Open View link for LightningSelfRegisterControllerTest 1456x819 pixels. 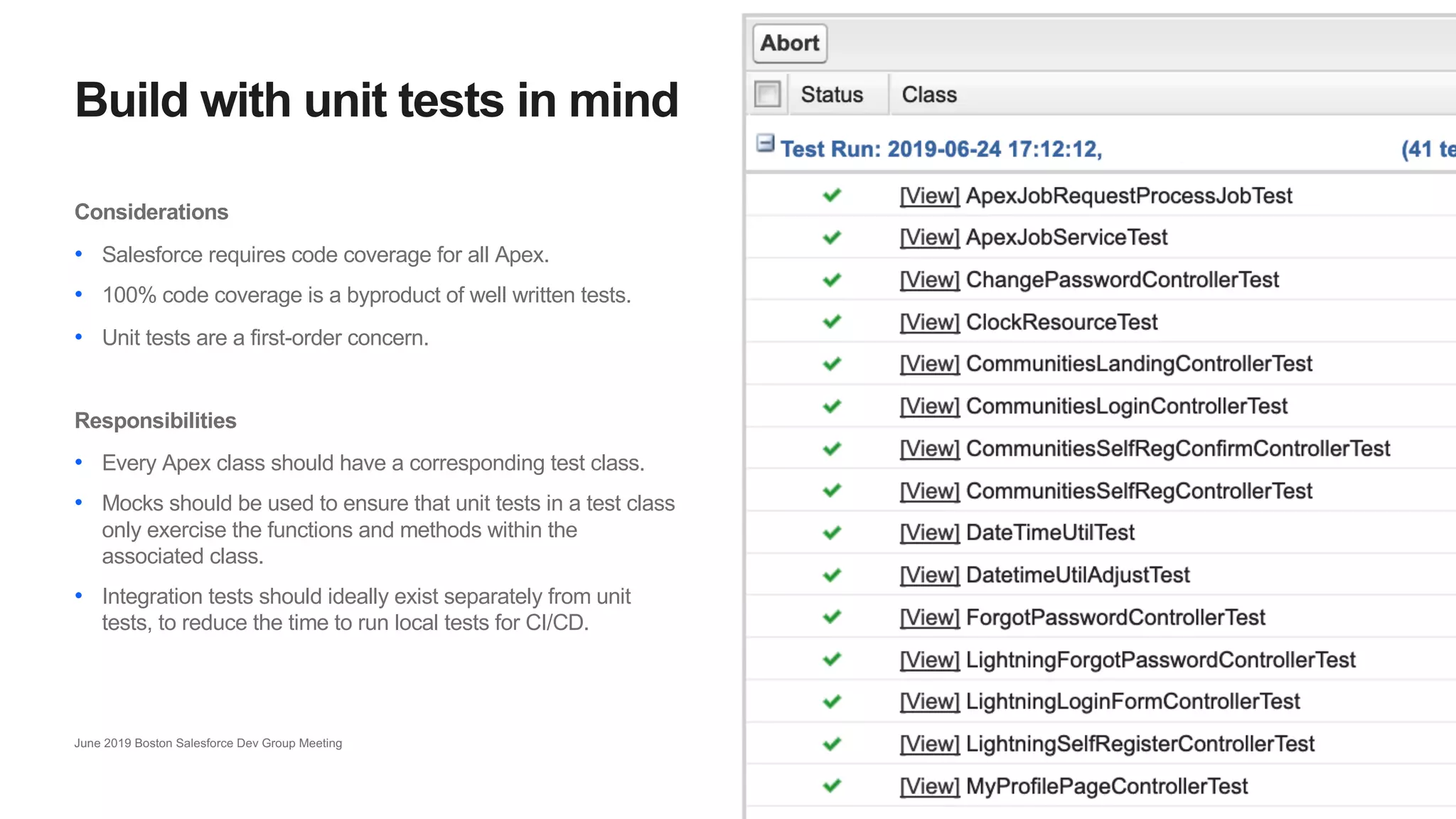(x=930, y=744)
